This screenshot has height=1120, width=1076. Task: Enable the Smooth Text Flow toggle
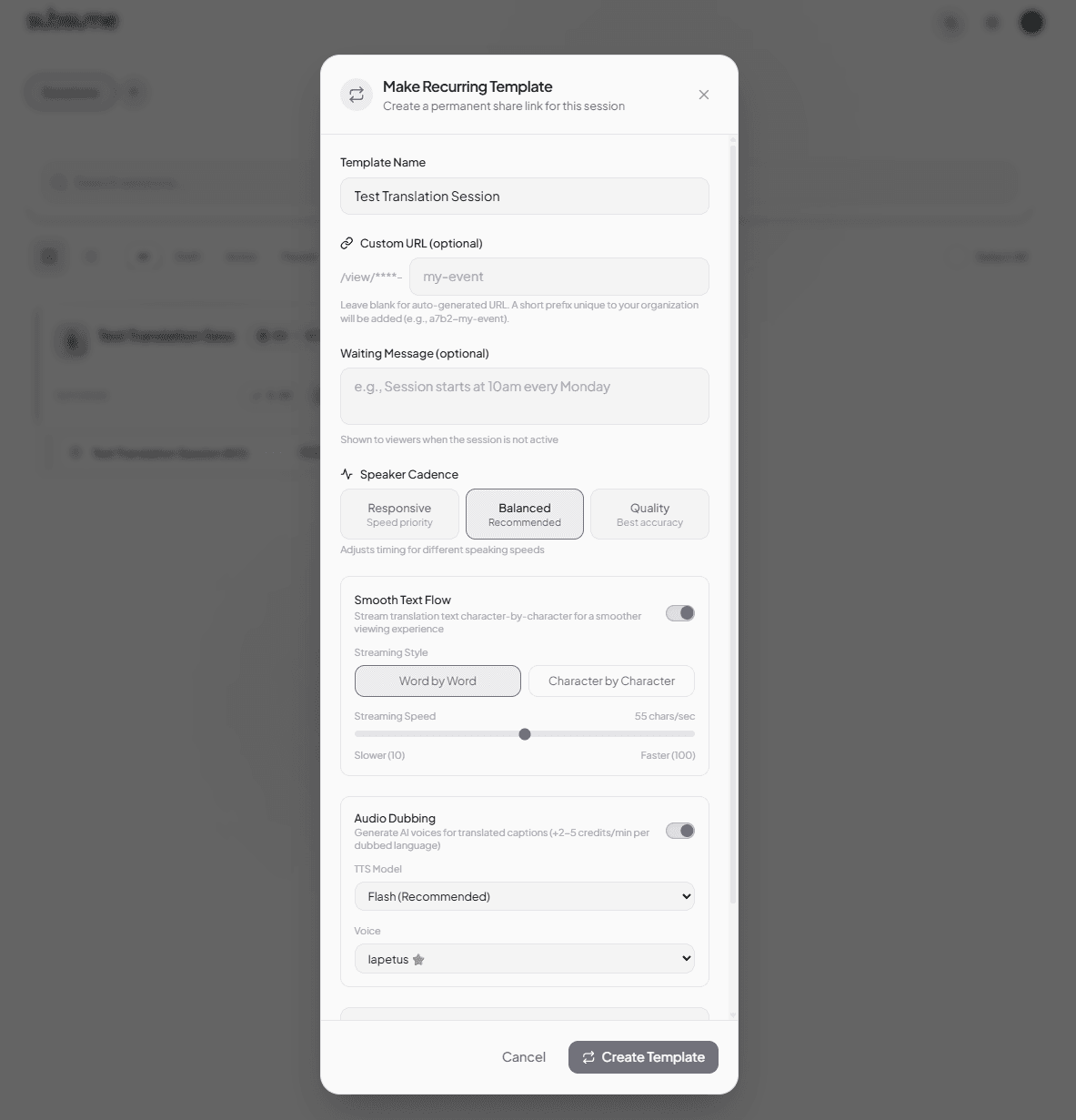coord(679,612)
